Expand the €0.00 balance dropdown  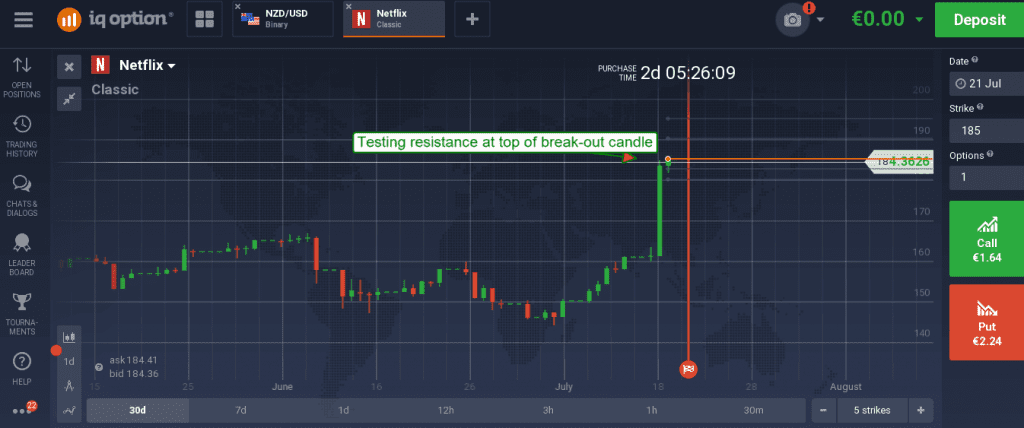(x=888, y=20)
